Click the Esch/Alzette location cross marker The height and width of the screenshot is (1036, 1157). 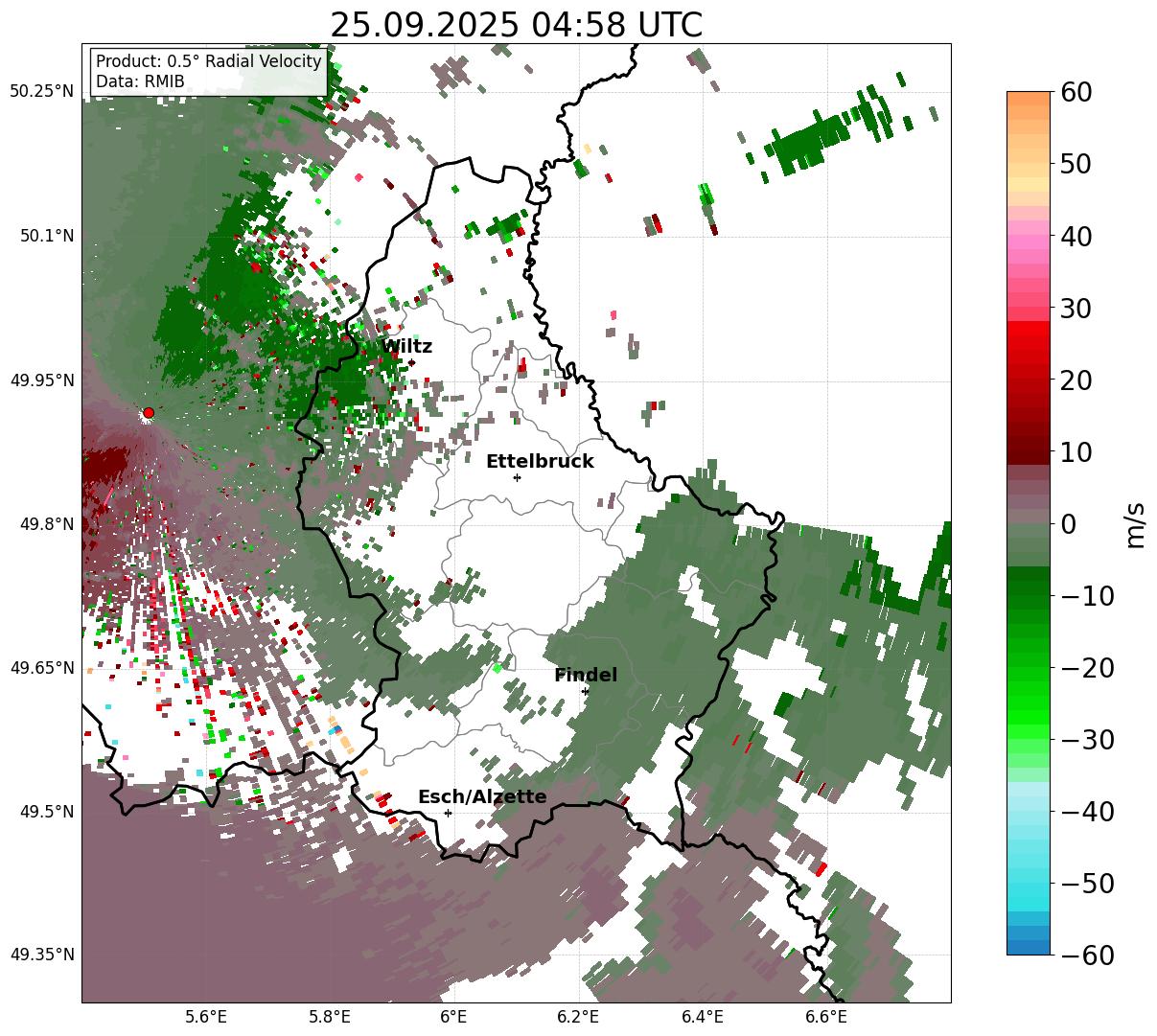448,813
